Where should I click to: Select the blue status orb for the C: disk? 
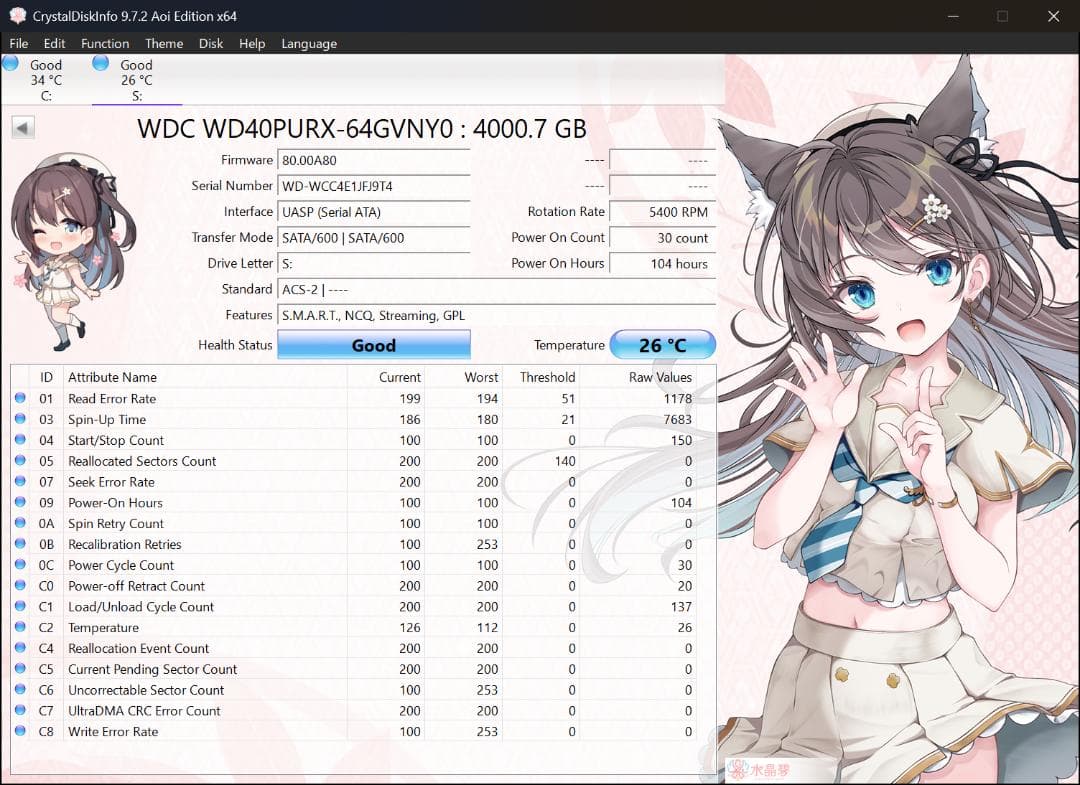[x=10, y=63]
